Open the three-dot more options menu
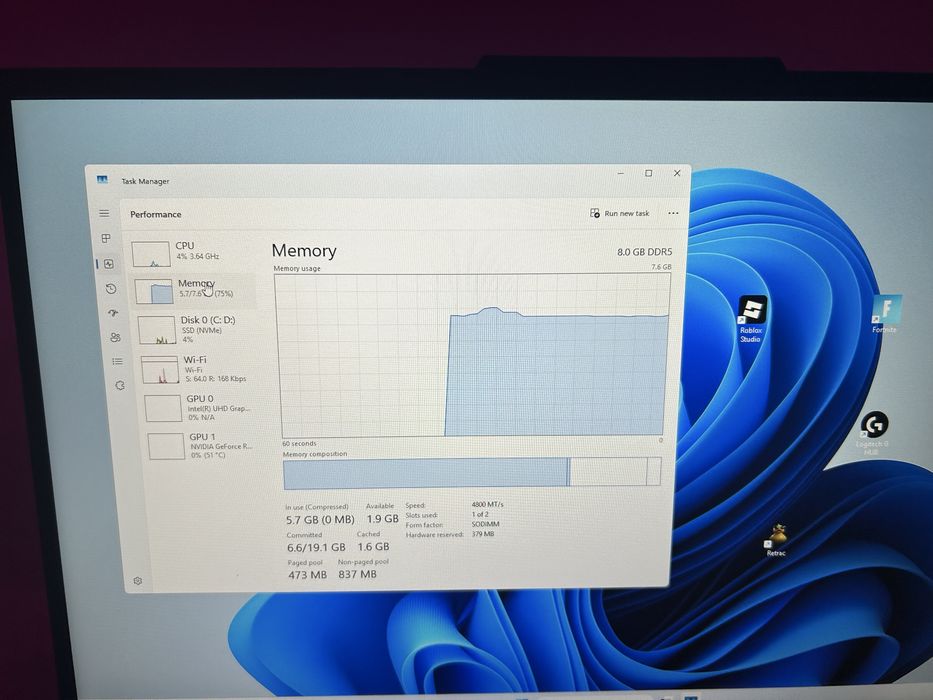 [673, 213]
